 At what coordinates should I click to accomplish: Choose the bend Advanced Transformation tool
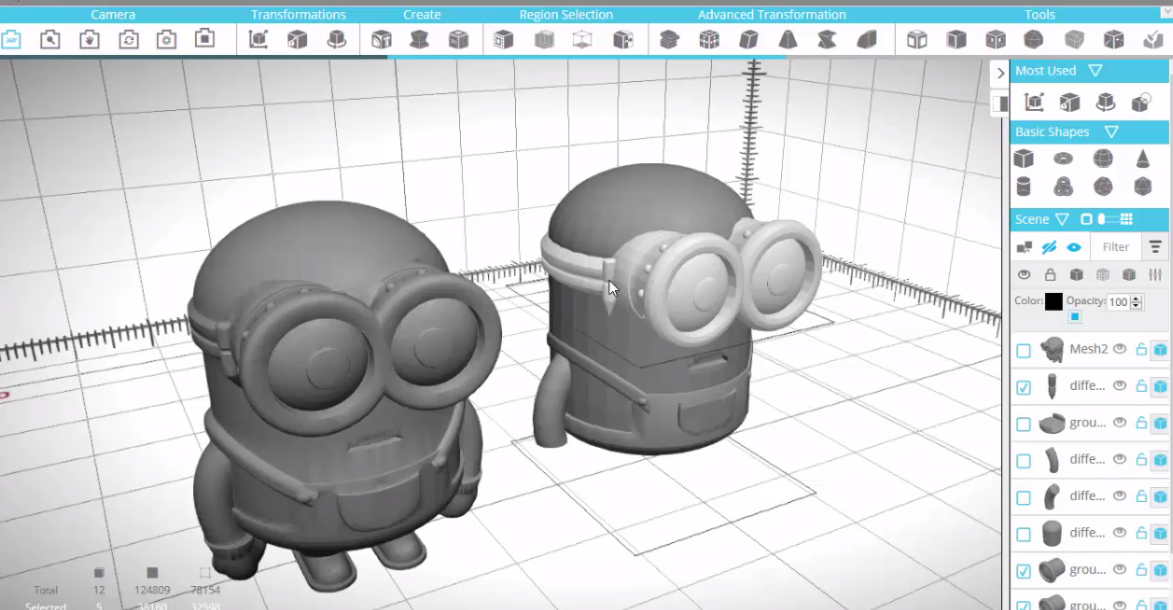click(x=866, y=40)
